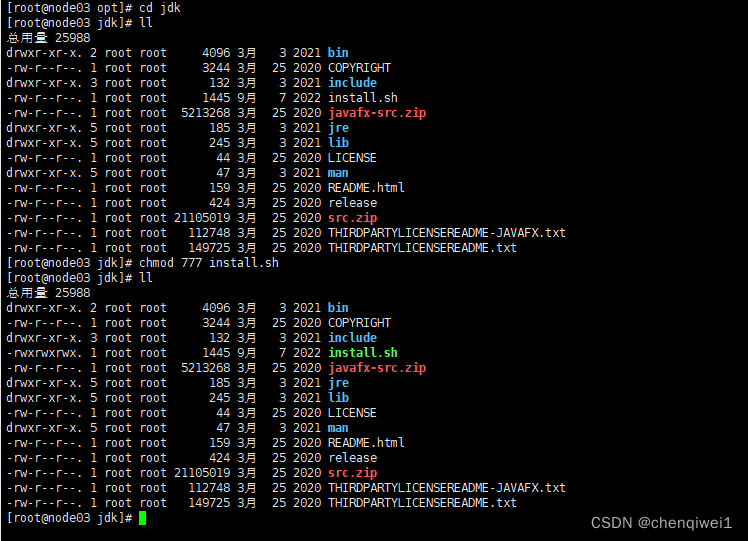This screenshot has height=541, width=748.
Task: Select size '5213268' in listing after chmod
Action: (x=206, y=368)
